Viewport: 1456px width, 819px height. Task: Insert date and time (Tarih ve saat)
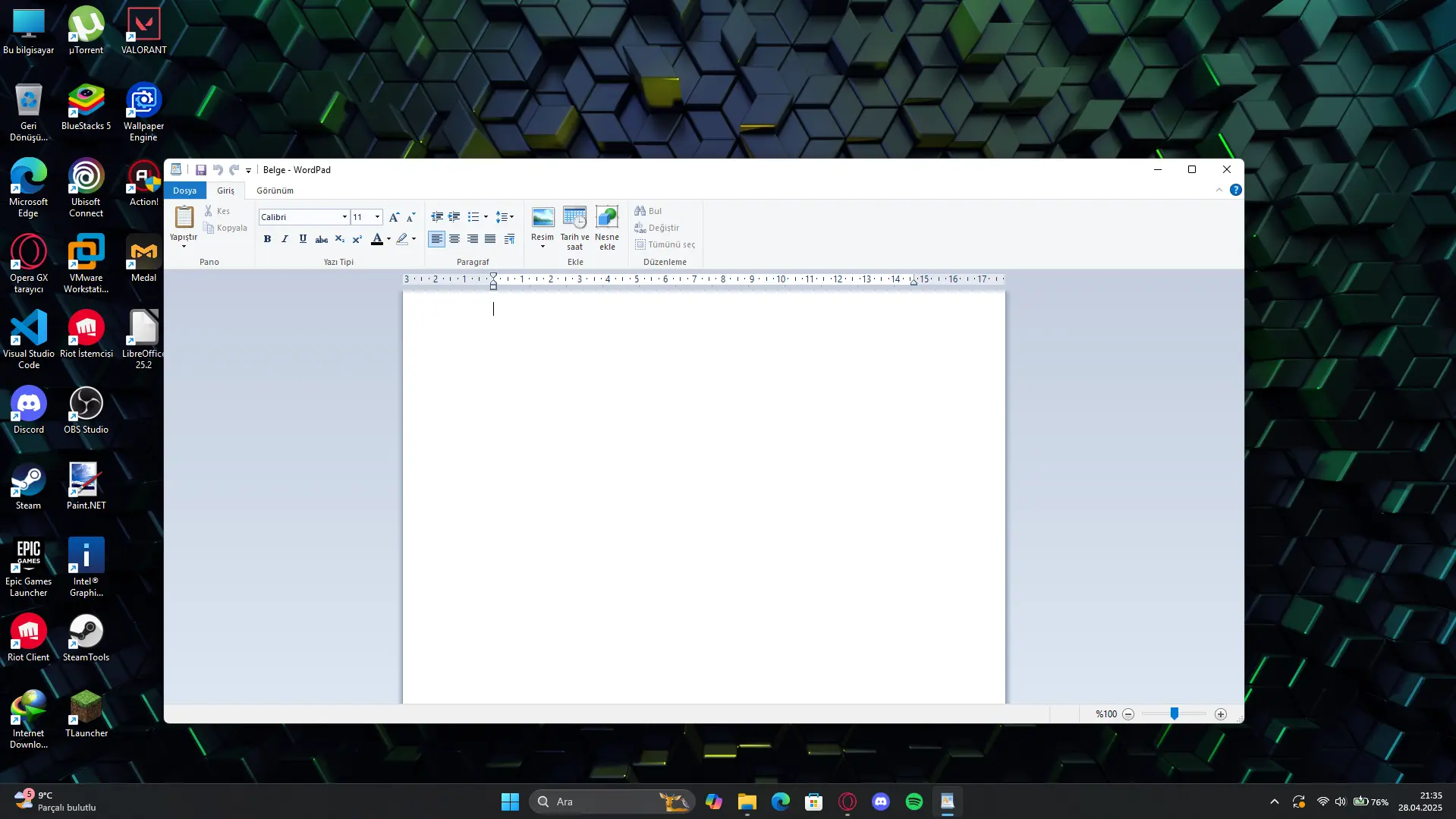[x=574, y=228]
